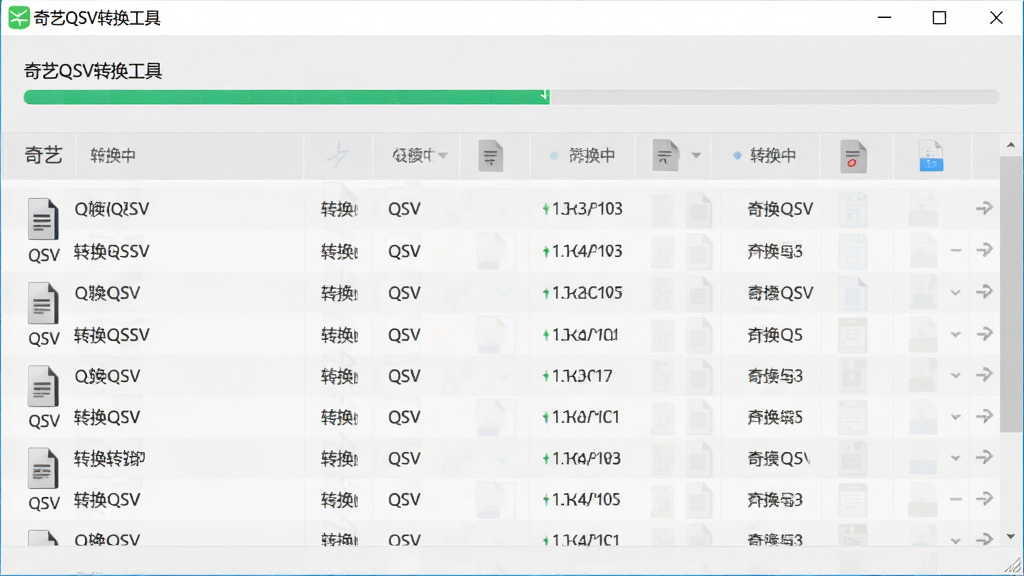Click the right arrow of the 转换转 row
The width and height of the screenshot is (1024, 576).
tap(984, 458)
